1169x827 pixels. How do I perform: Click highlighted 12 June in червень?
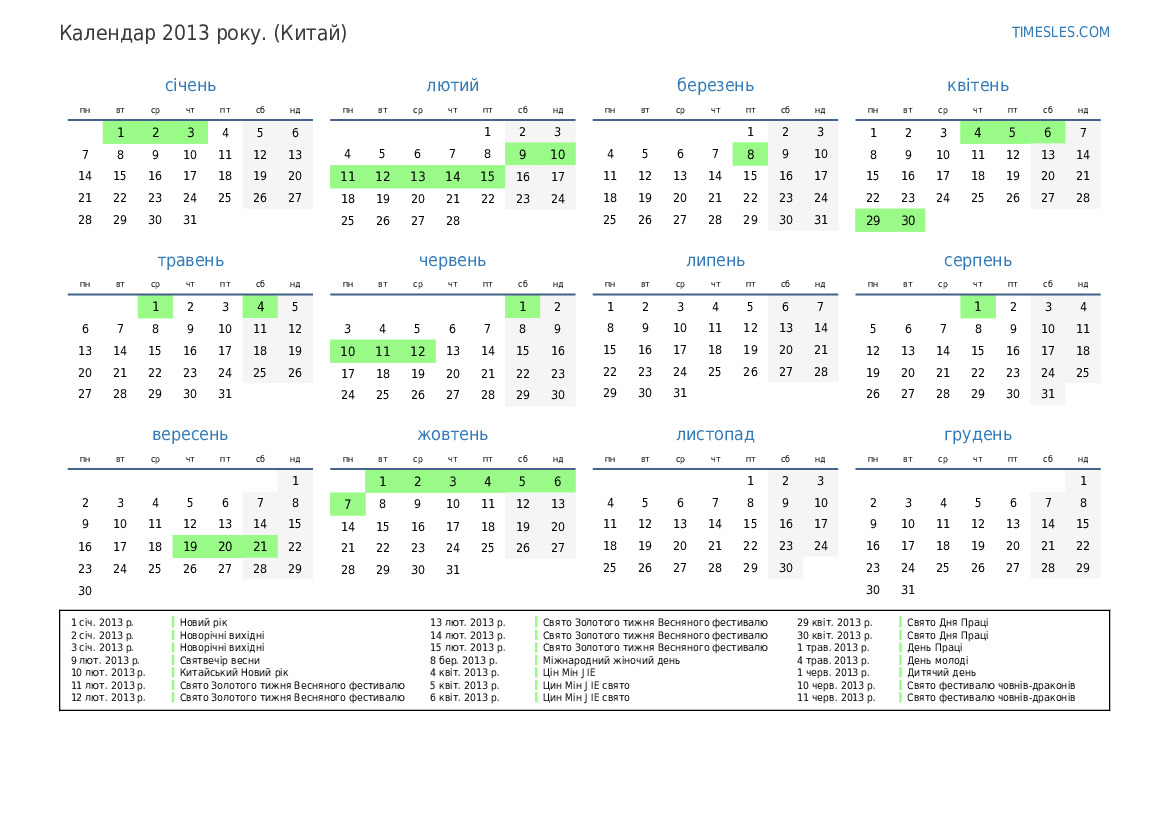418,351
